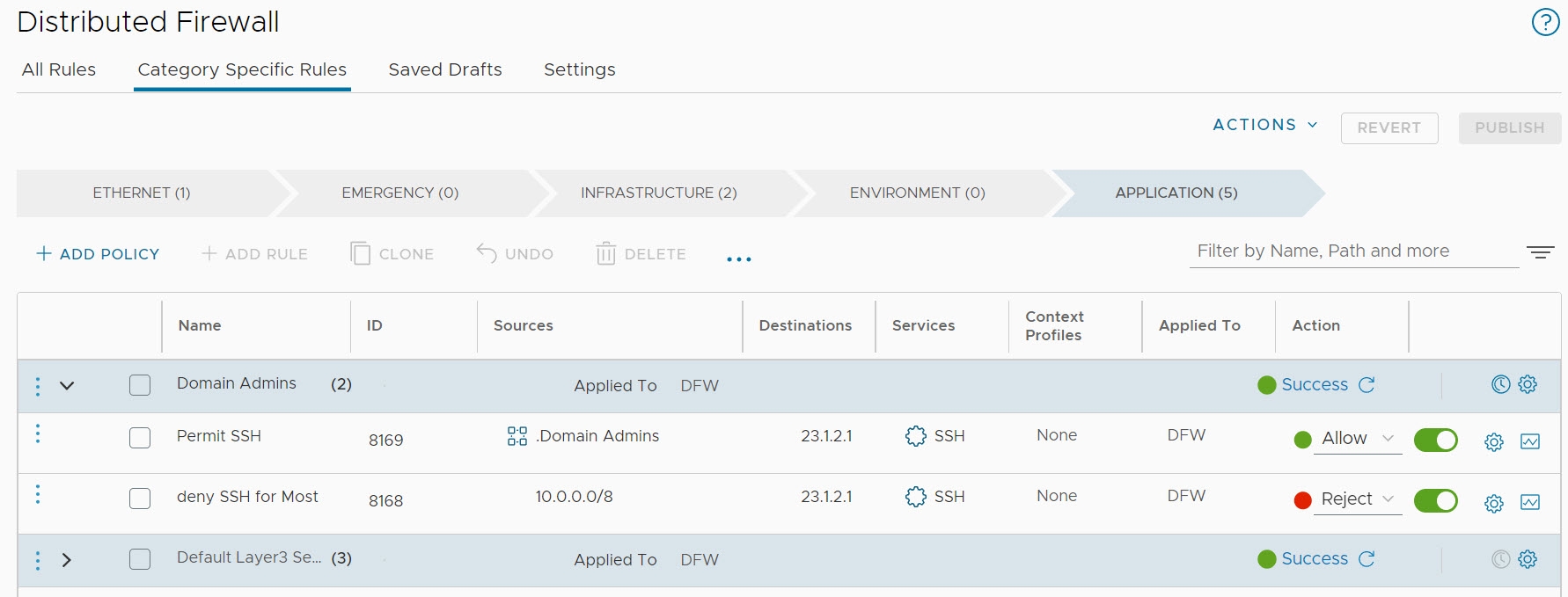The image size is (1568, 597).
Task: Click the Filter by Name search field
Action: [x=1352, y=251]
